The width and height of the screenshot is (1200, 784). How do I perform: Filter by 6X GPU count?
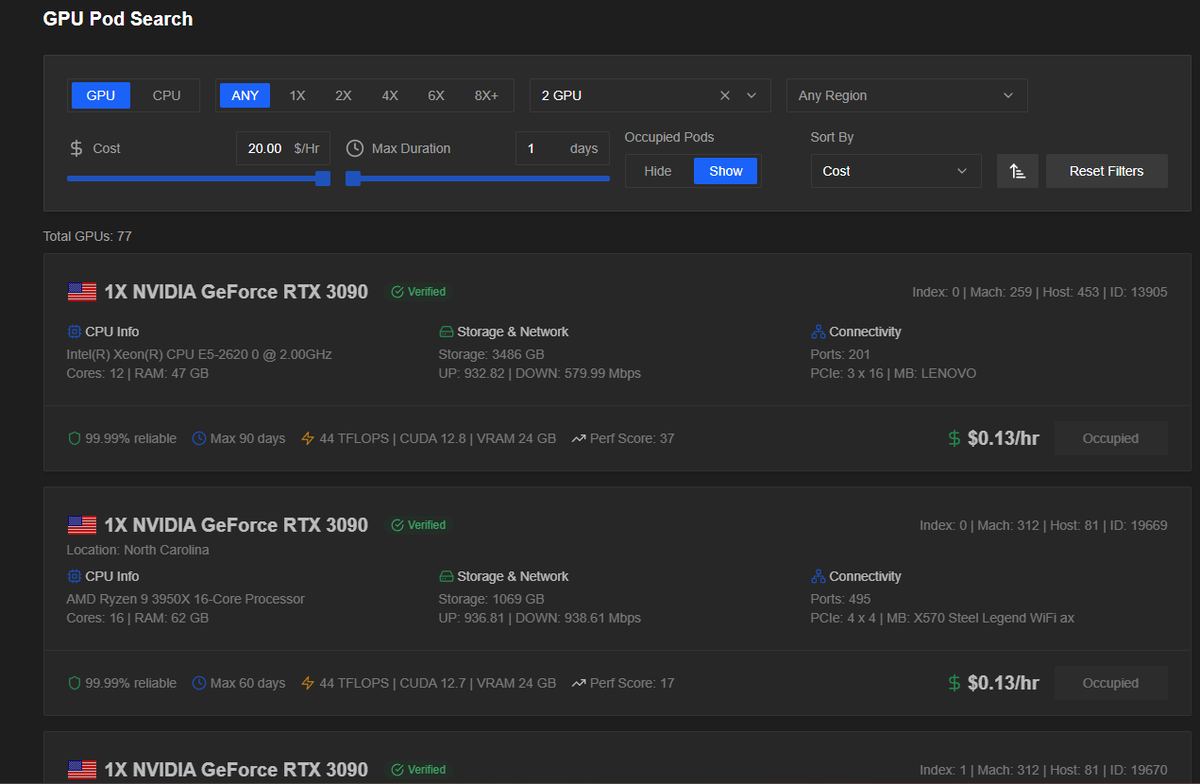click(436, 95)
